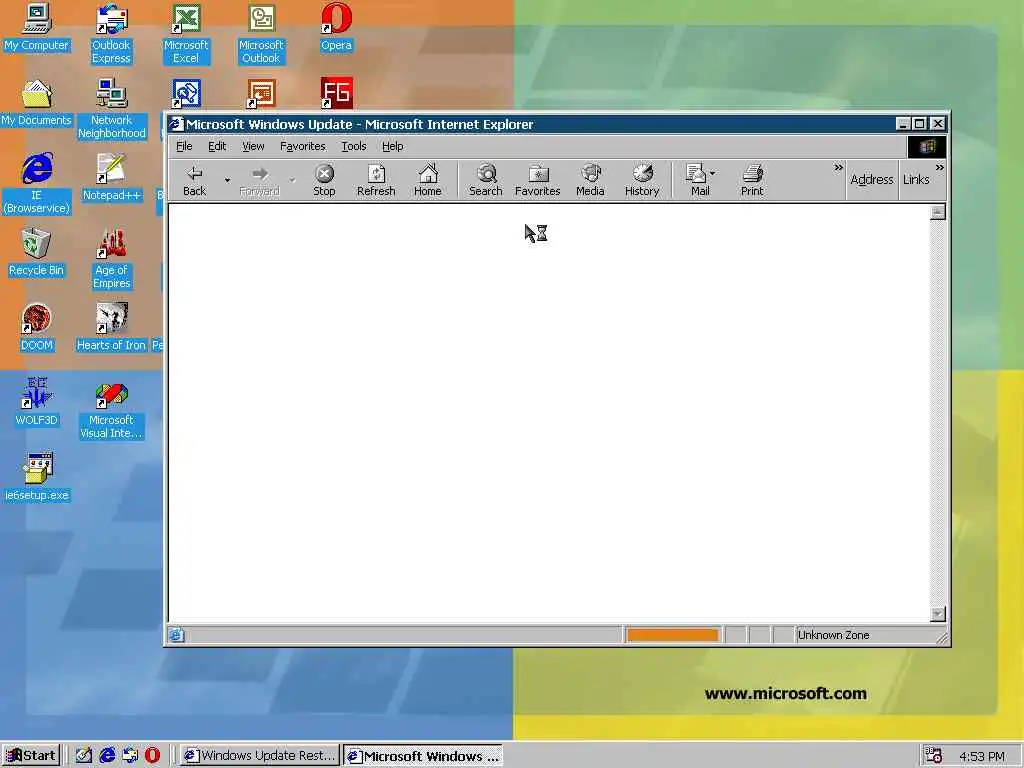This screenshot has height=768, width=1024.
Task: Select Network Neighborhood icon
Action: click(x=112, y=109)
